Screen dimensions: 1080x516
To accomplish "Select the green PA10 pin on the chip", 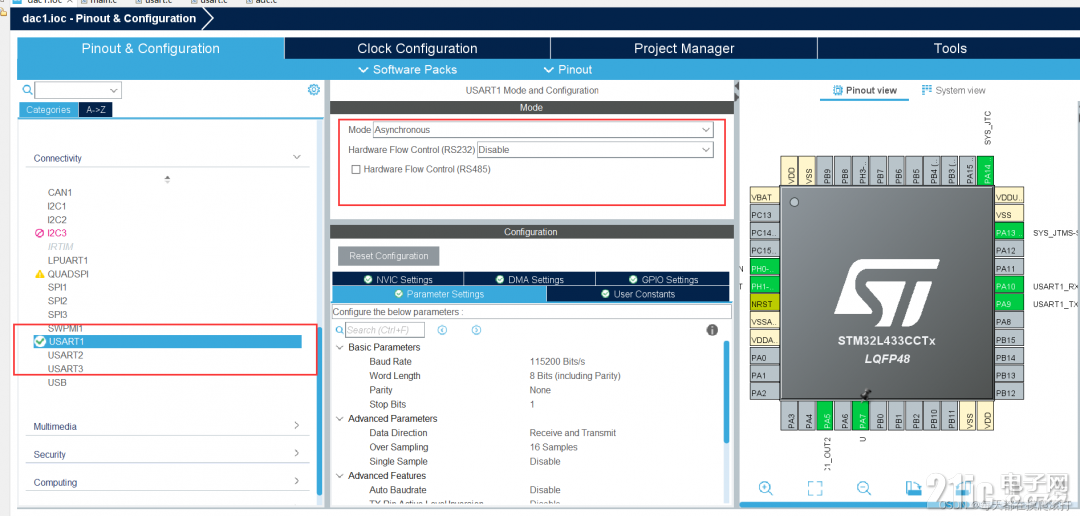I will pyautogui.click(x=1009, y=286).
